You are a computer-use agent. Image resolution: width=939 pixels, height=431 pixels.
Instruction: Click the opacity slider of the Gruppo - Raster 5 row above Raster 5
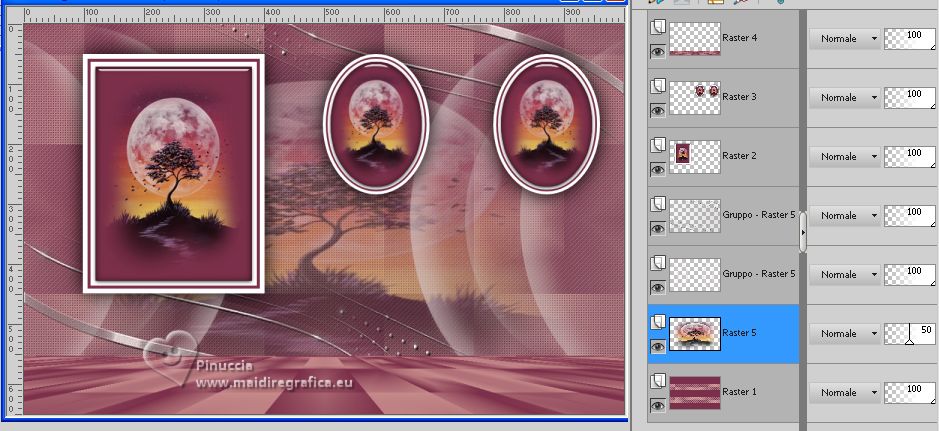pyautogui.click(x=910, y=275)
